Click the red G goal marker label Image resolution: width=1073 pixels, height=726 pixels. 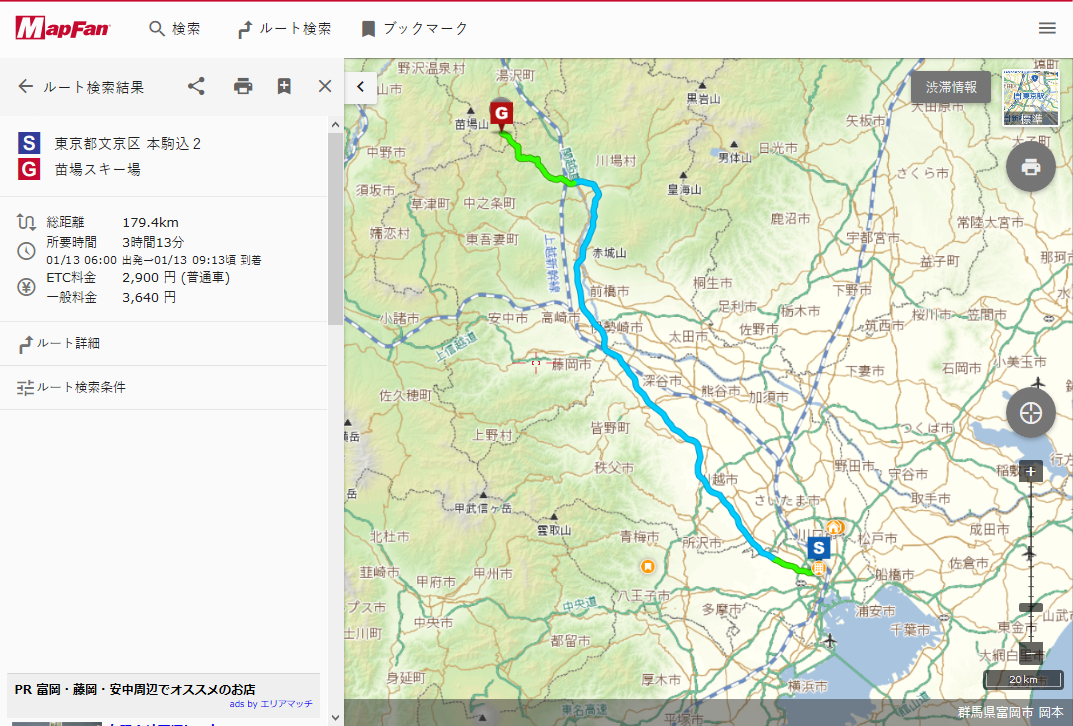coord(29,169)
